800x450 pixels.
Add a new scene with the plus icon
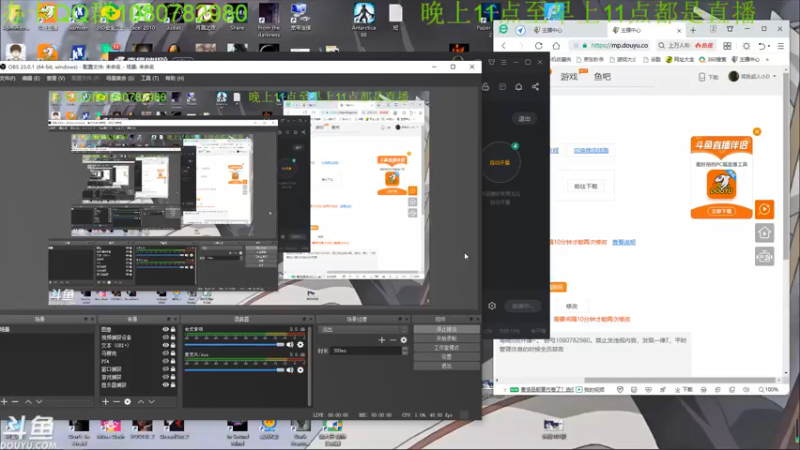4,402
